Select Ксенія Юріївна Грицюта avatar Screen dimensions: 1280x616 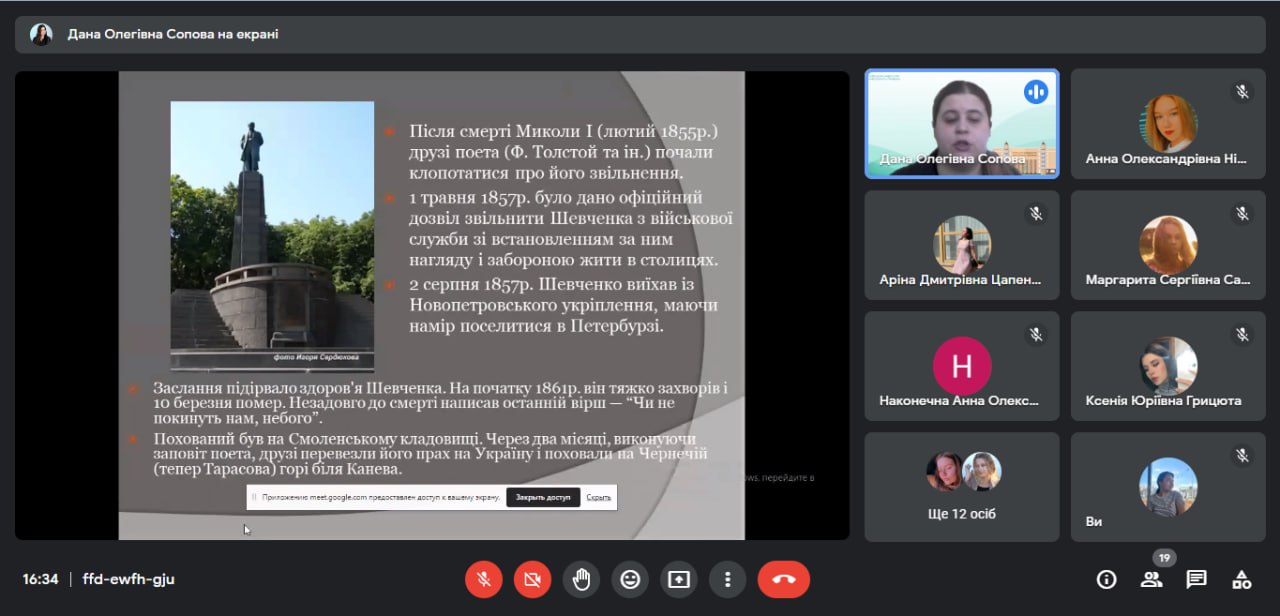(x=1168, y=366)
